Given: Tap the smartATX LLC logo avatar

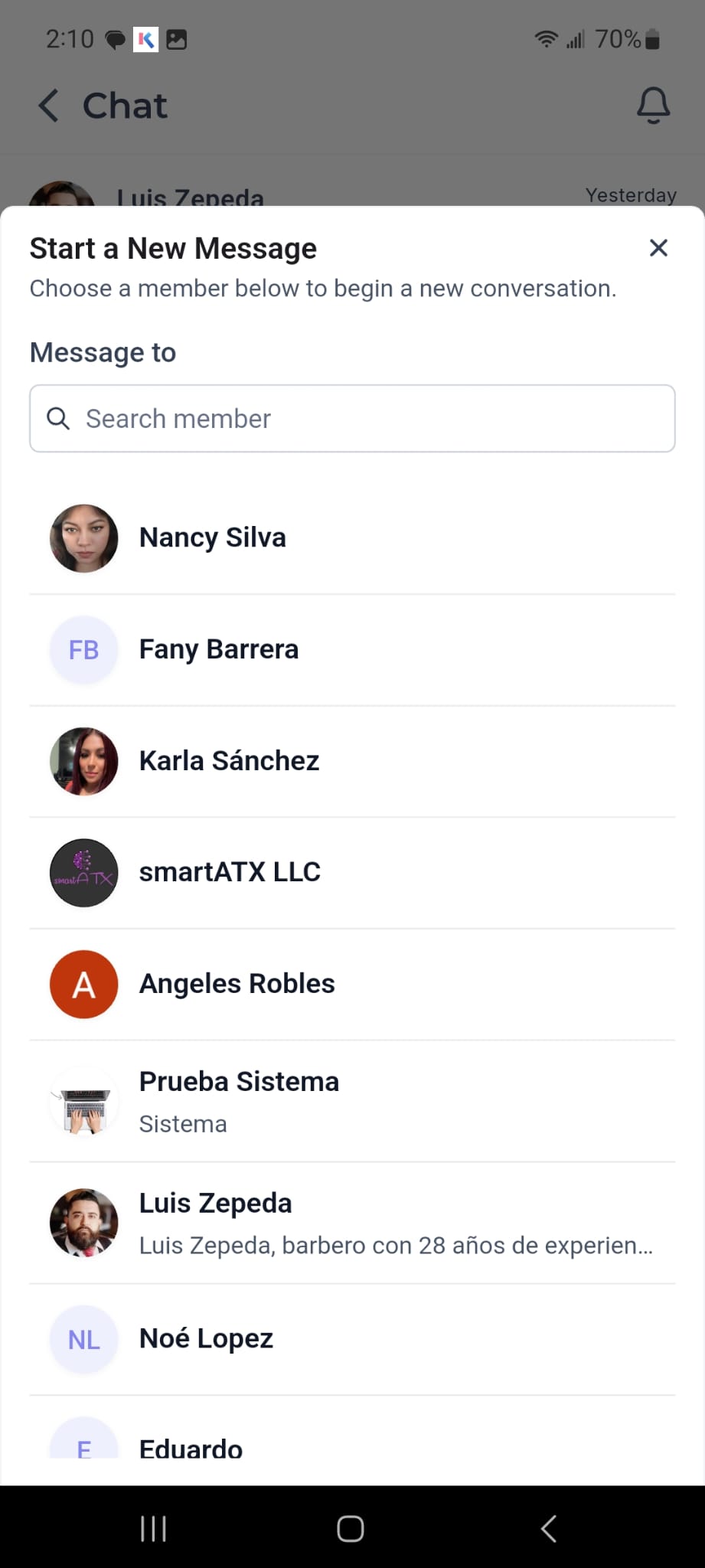Looking at the screenshot, I should tap(84, 873).
